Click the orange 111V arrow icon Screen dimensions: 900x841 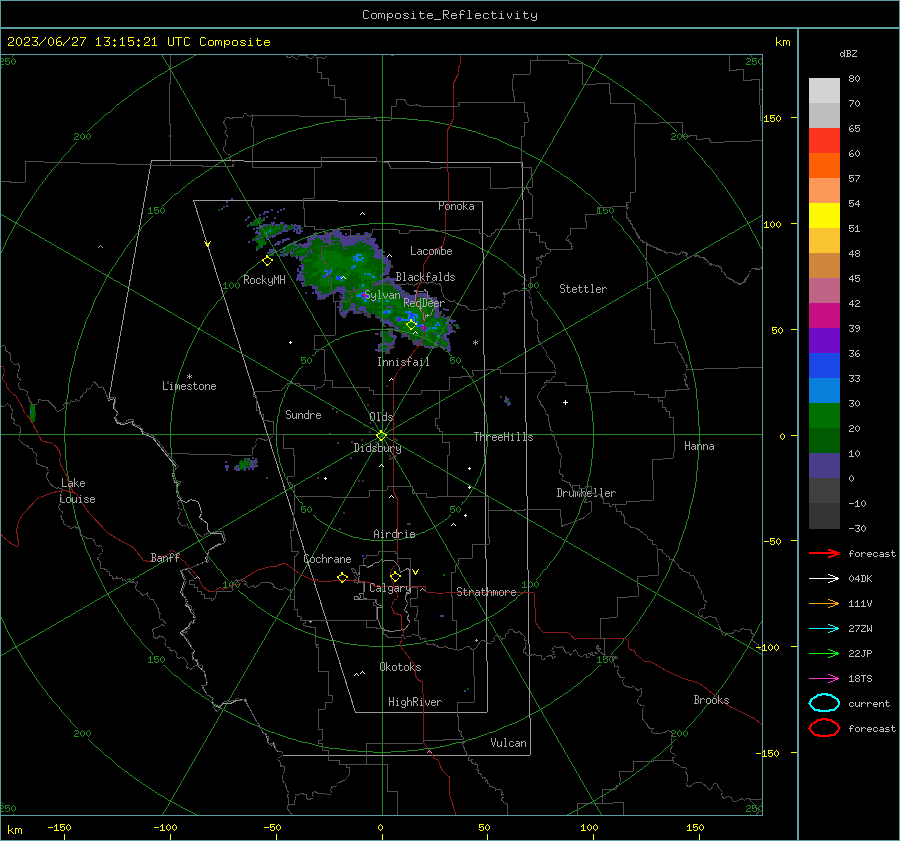pyautogui.click(x=824, y=603)
